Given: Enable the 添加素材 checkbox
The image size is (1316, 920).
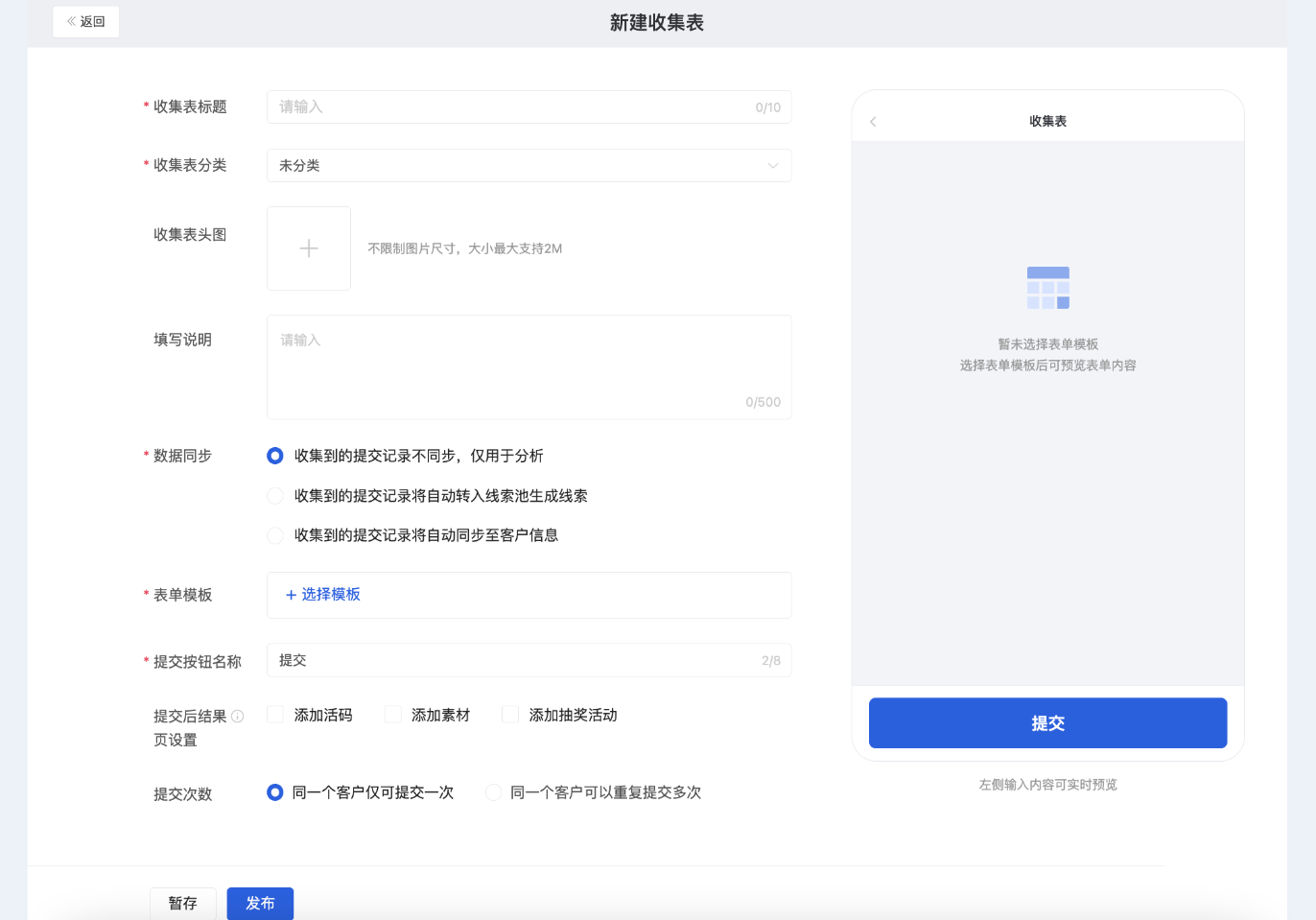Looking at the screenshot, I should coord(392,714).
